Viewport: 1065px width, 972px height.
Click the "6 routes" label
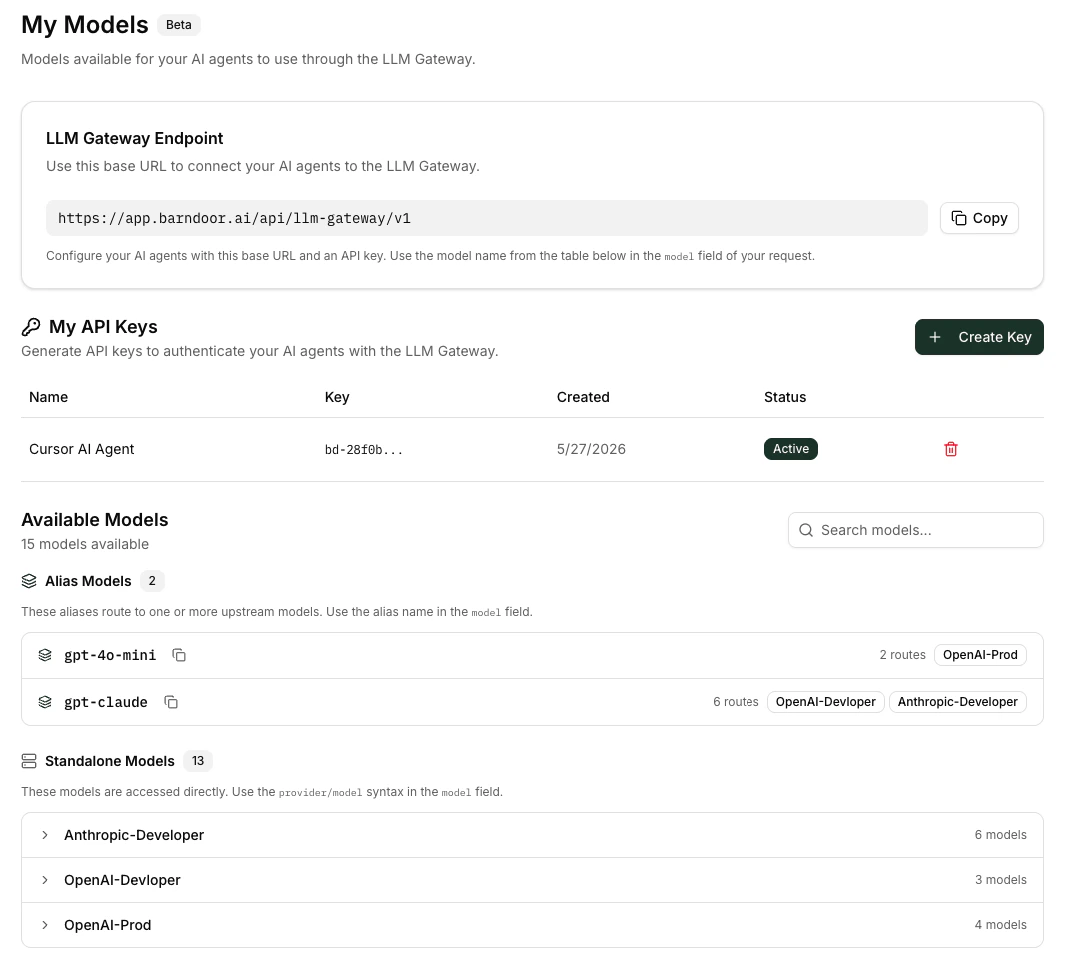coord(736,702)
